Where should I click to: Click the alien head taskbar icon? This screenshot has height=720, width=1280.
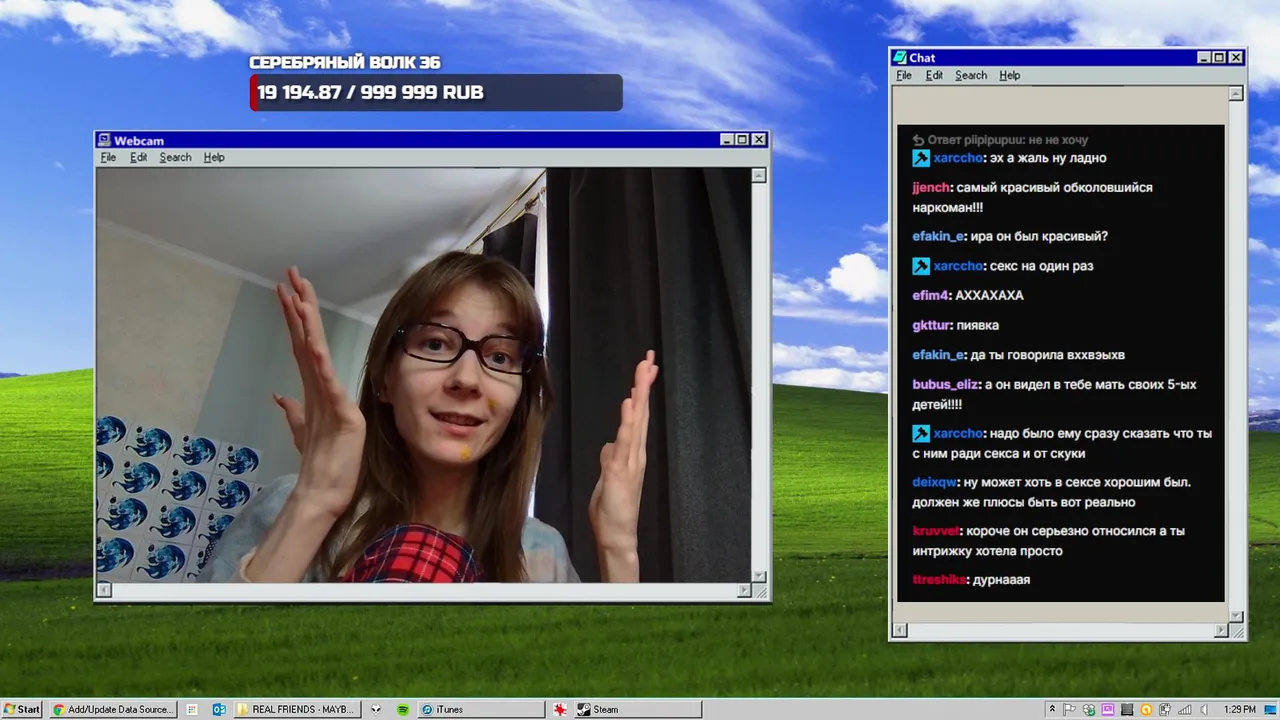(376, 709)
